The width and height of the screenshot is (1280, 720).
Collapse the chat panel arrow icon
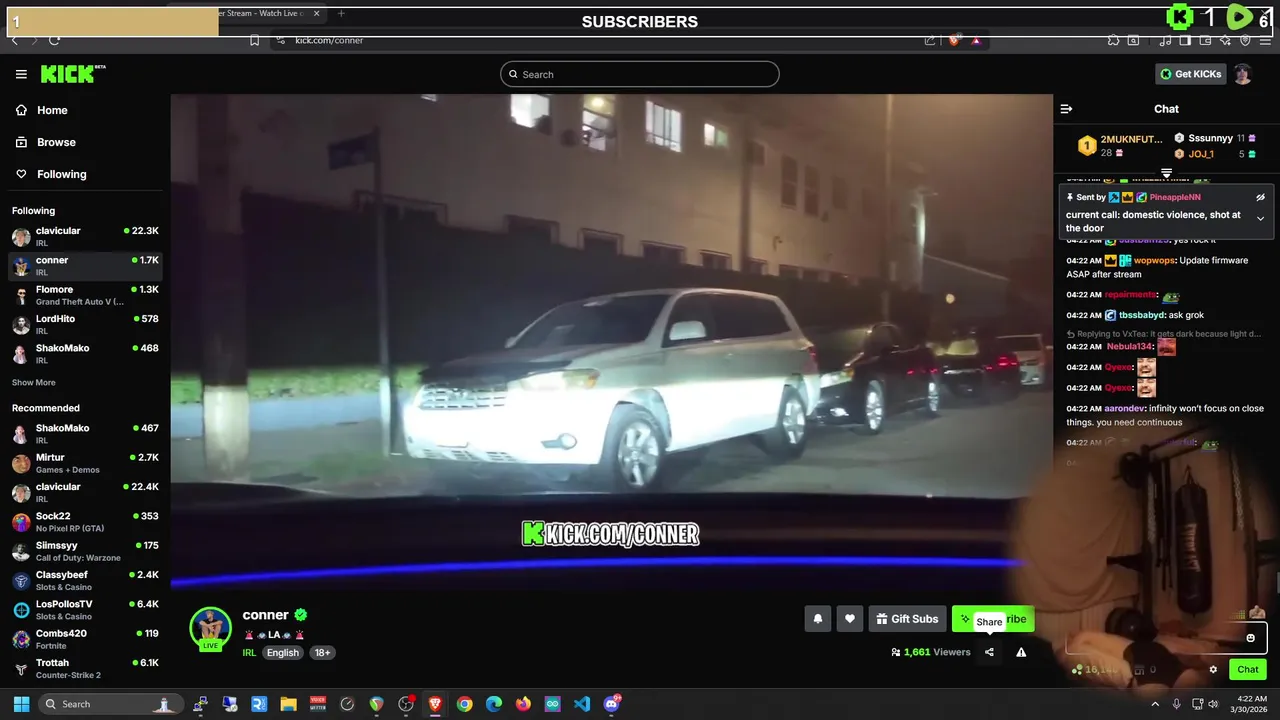point(1066,109)
